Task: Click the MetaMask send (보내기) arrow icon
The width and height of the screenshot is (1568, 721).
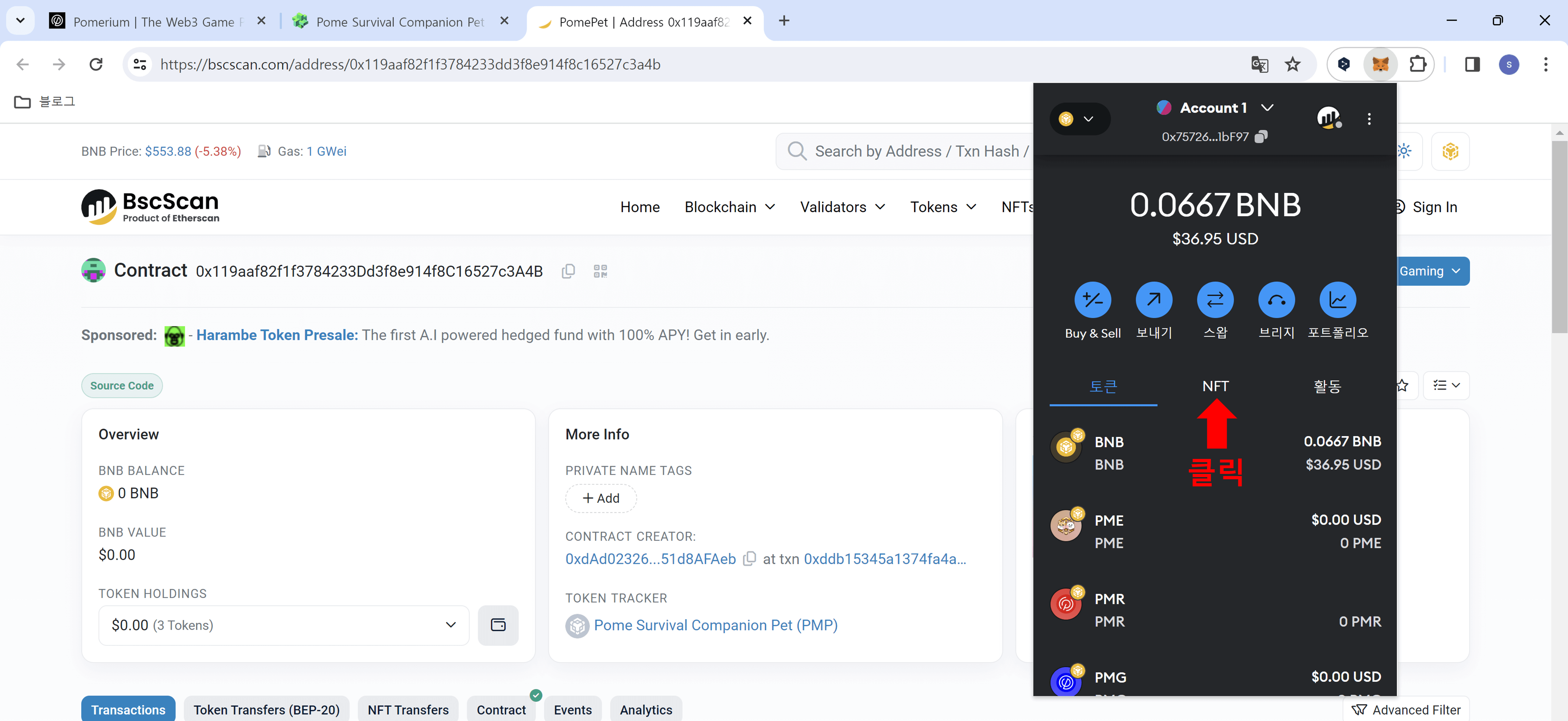Action: coord(1154,300)
